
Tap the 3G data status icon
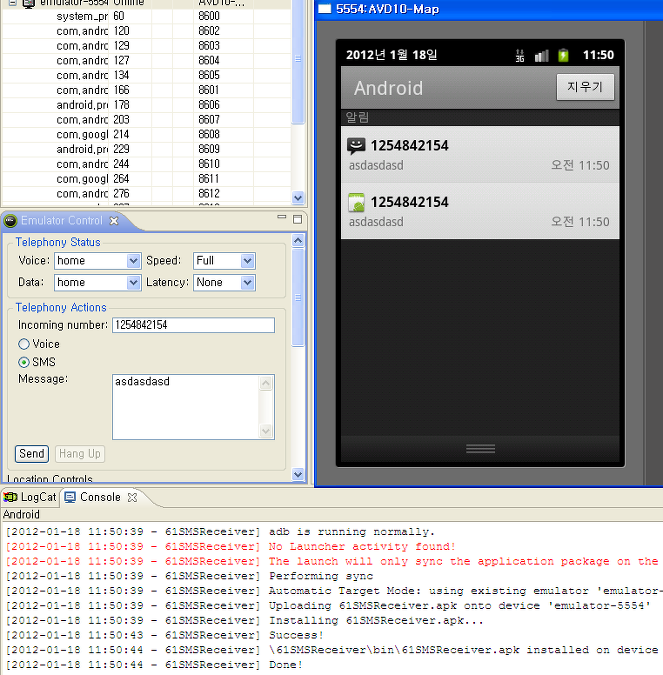click(x=520, y=56)
